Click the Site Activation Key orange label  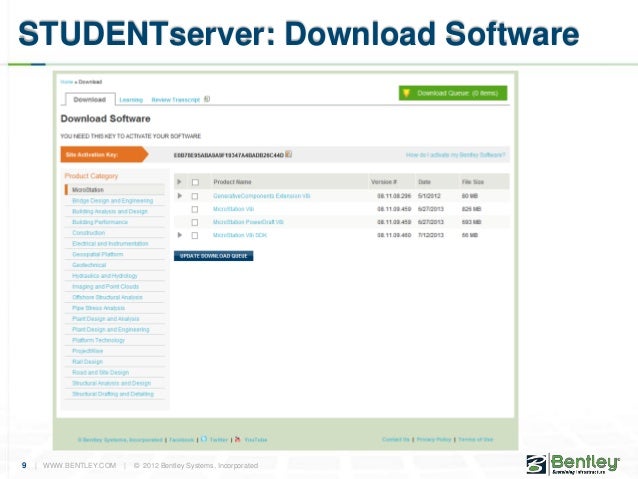click(x=104, y=154)
